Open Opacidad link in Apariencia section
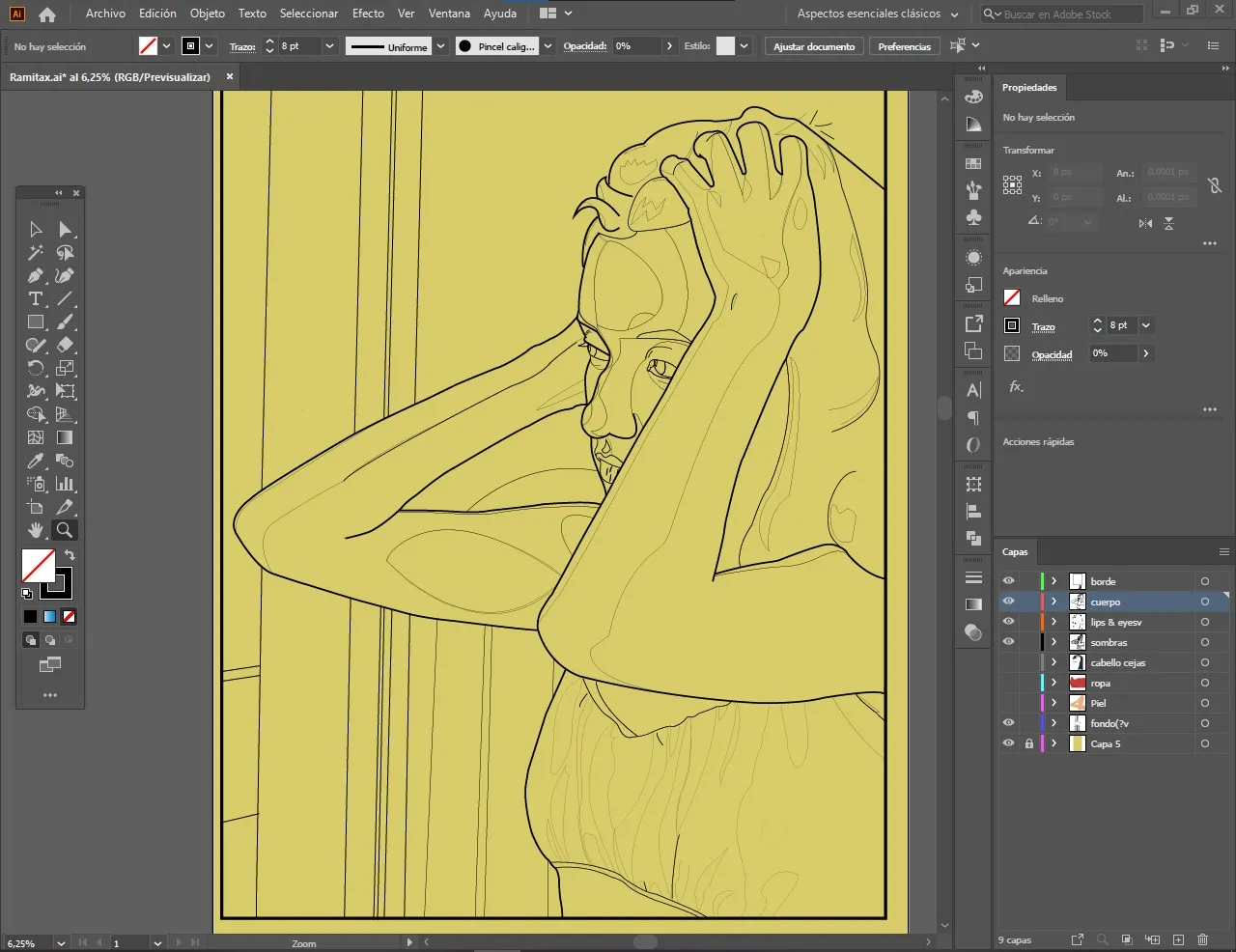The width and height of the screenshot is (1236, 952). pyautogui.click(x=1052, y=354)
